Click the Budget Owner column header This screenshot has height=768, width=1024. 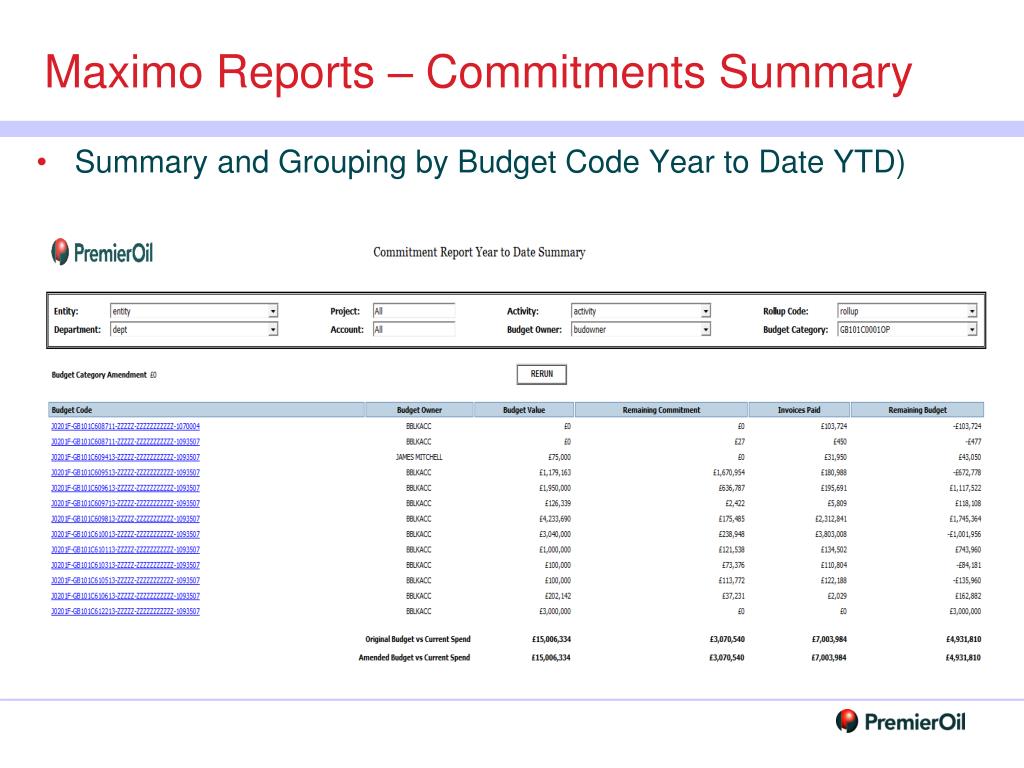[419, 410]
